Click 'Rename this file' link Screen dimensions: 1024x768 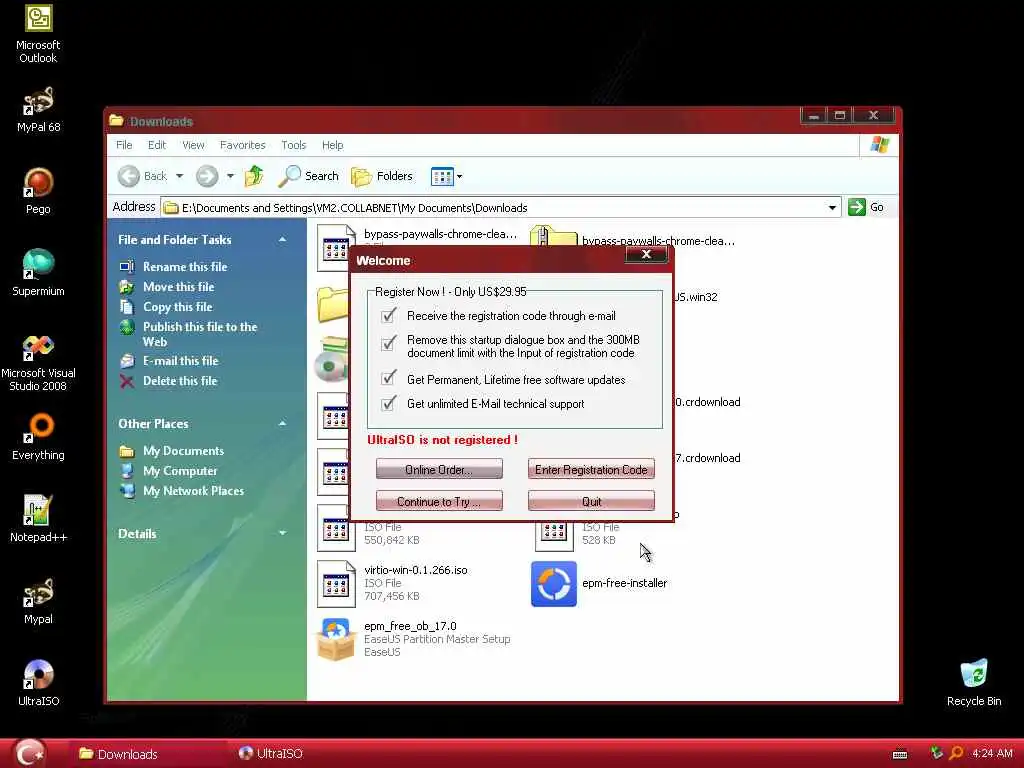tap(185, 266)
